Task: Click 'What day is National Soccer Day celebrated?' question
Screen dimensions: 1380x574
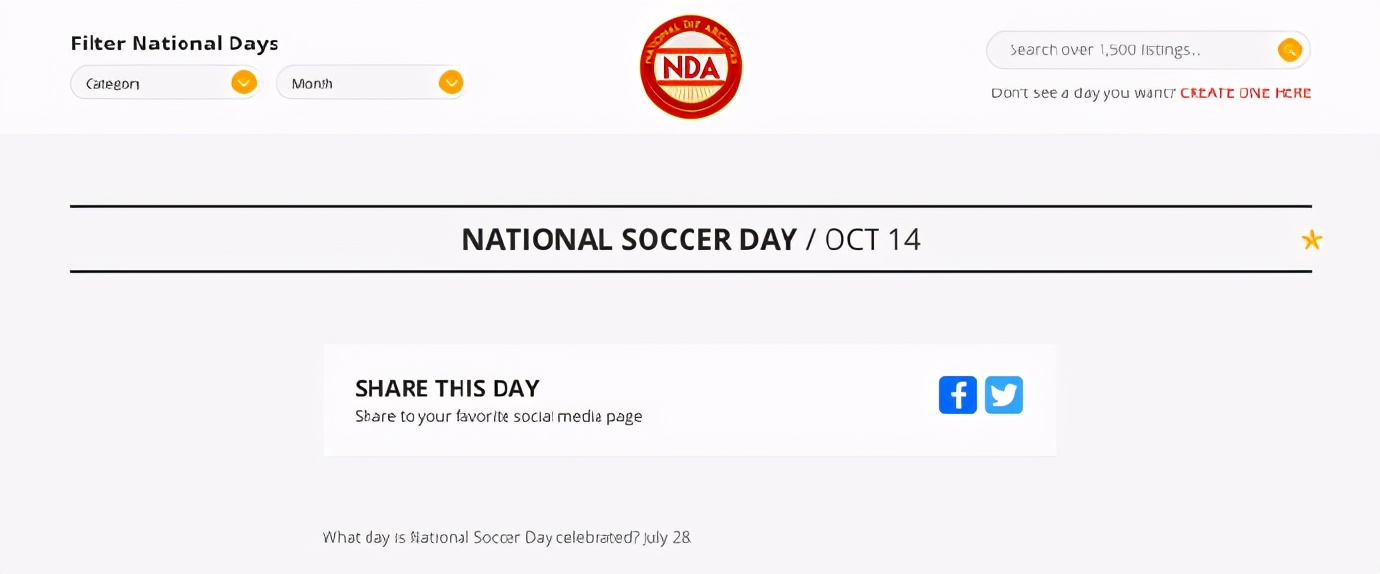Action: [480, 537]
